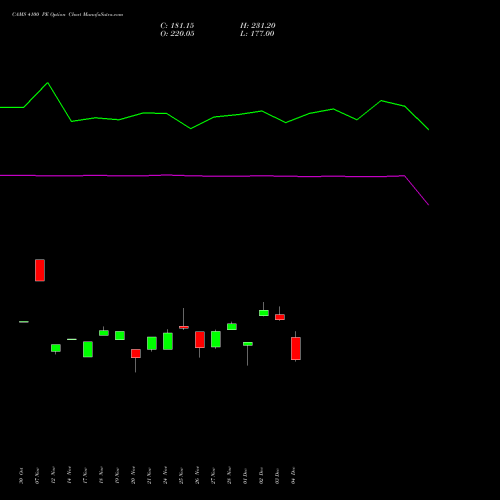Select the open value O: 220.05
This screenshot has width=500, height=500.
pos(177,34)
